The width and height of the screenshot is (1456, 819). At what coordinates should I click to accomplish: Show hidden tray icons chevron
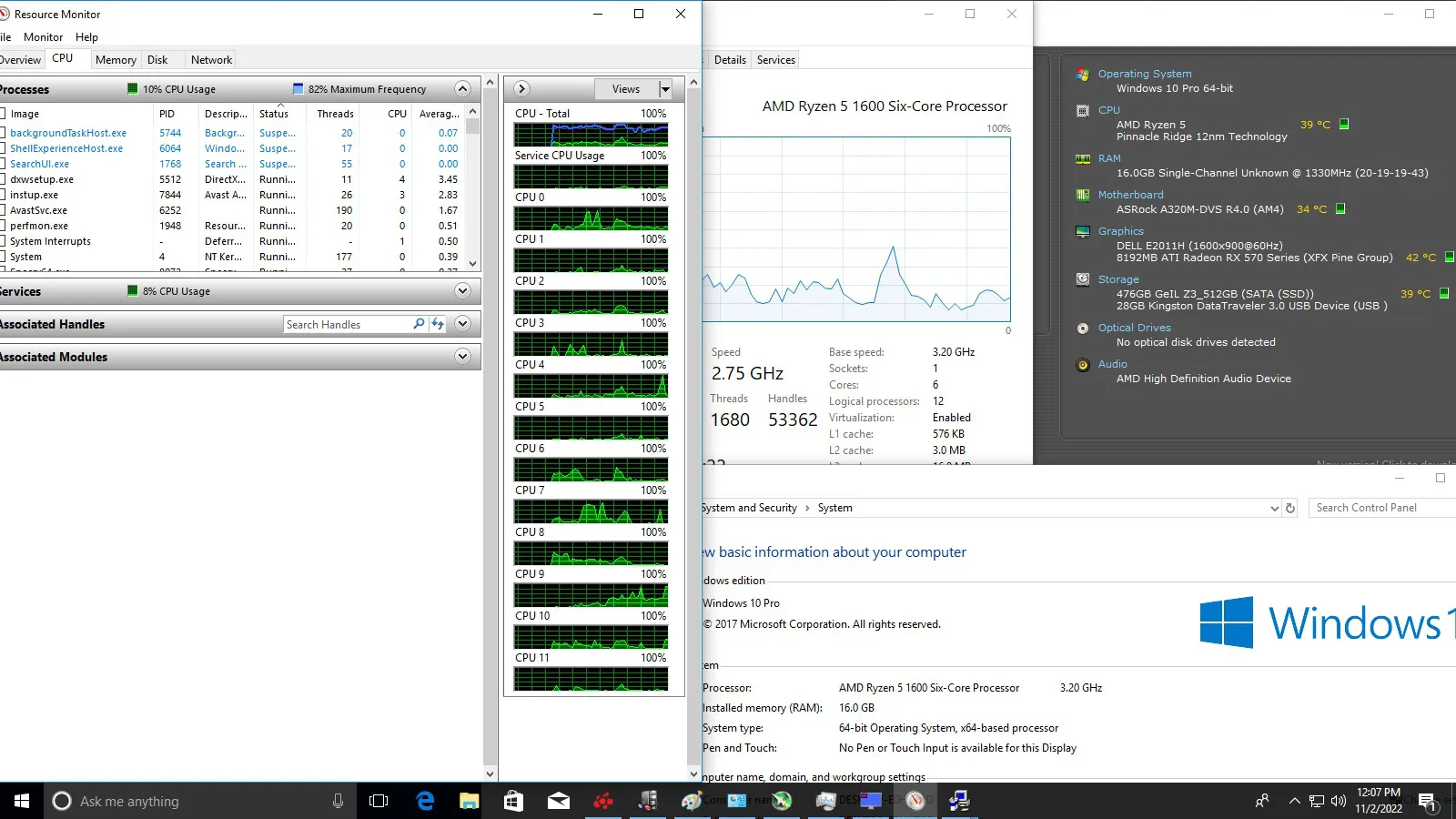click(1294, 801)
